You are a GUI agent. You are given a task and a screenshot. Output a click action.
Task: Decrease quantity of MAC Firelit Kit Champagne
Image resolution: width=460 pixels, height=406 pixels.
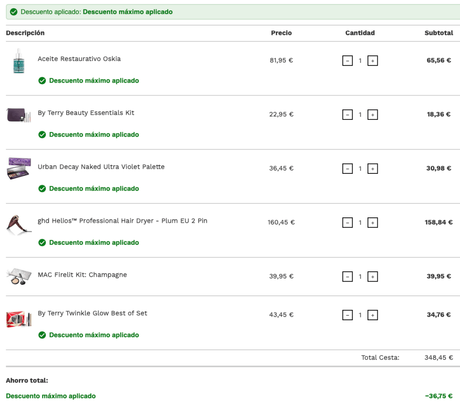[347, 277]
